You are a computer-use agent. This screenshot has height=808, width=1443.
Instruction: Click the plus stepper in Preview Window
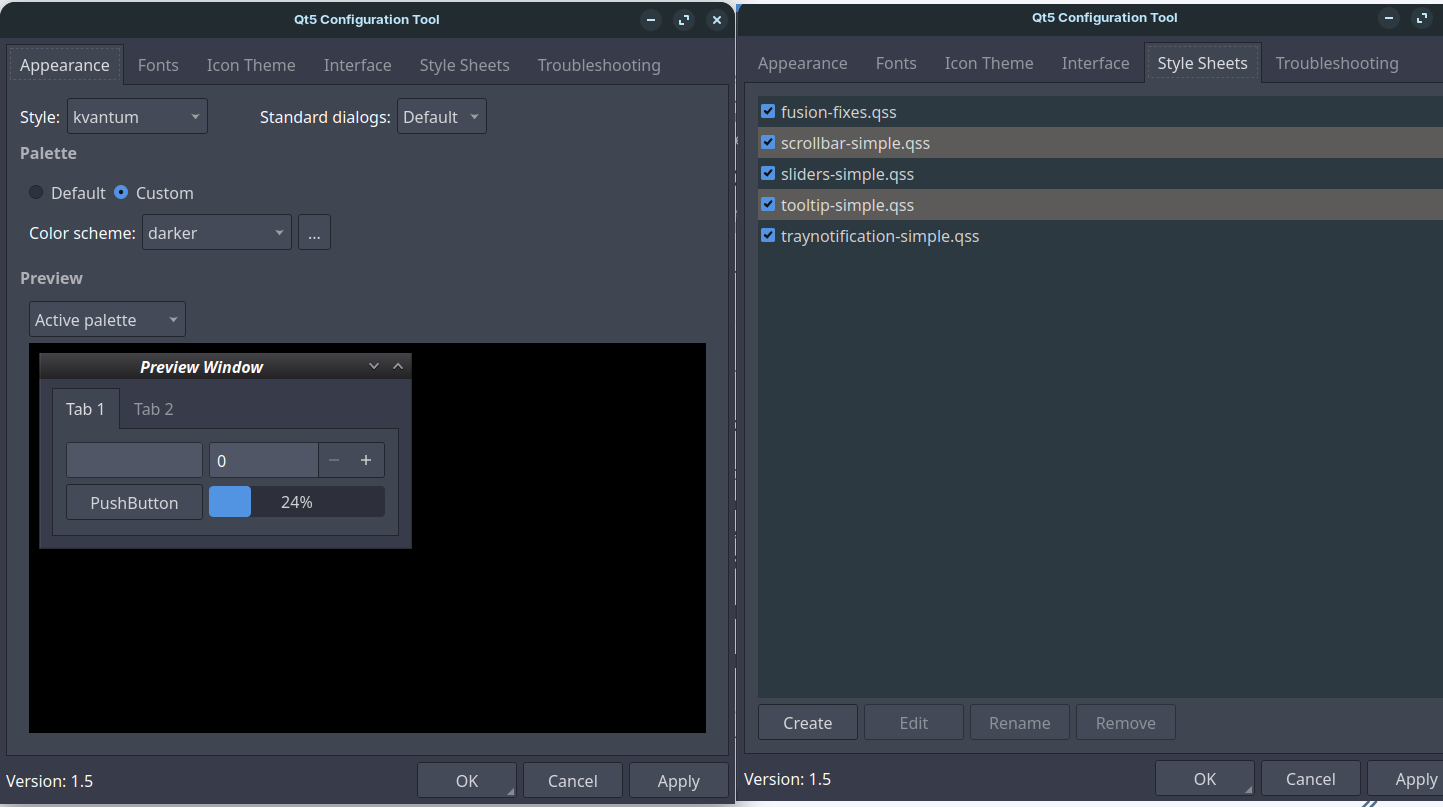coord(366,460)
